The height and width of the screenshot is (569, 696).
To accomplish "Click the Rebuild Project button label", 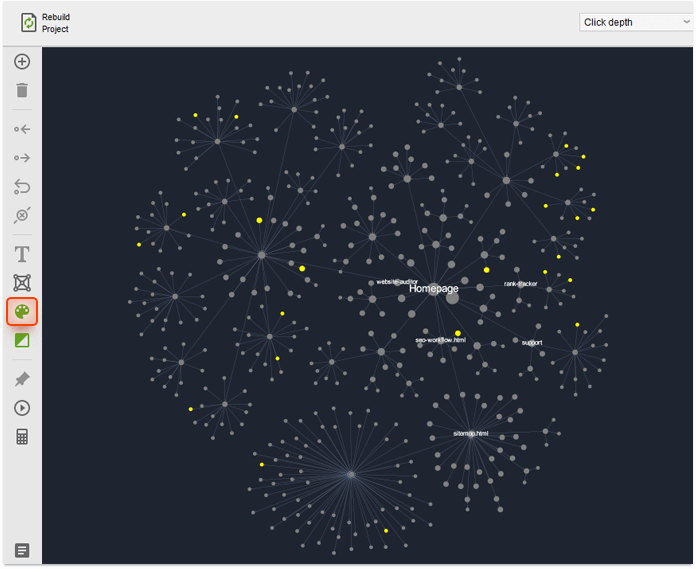I will coord(56,23).
